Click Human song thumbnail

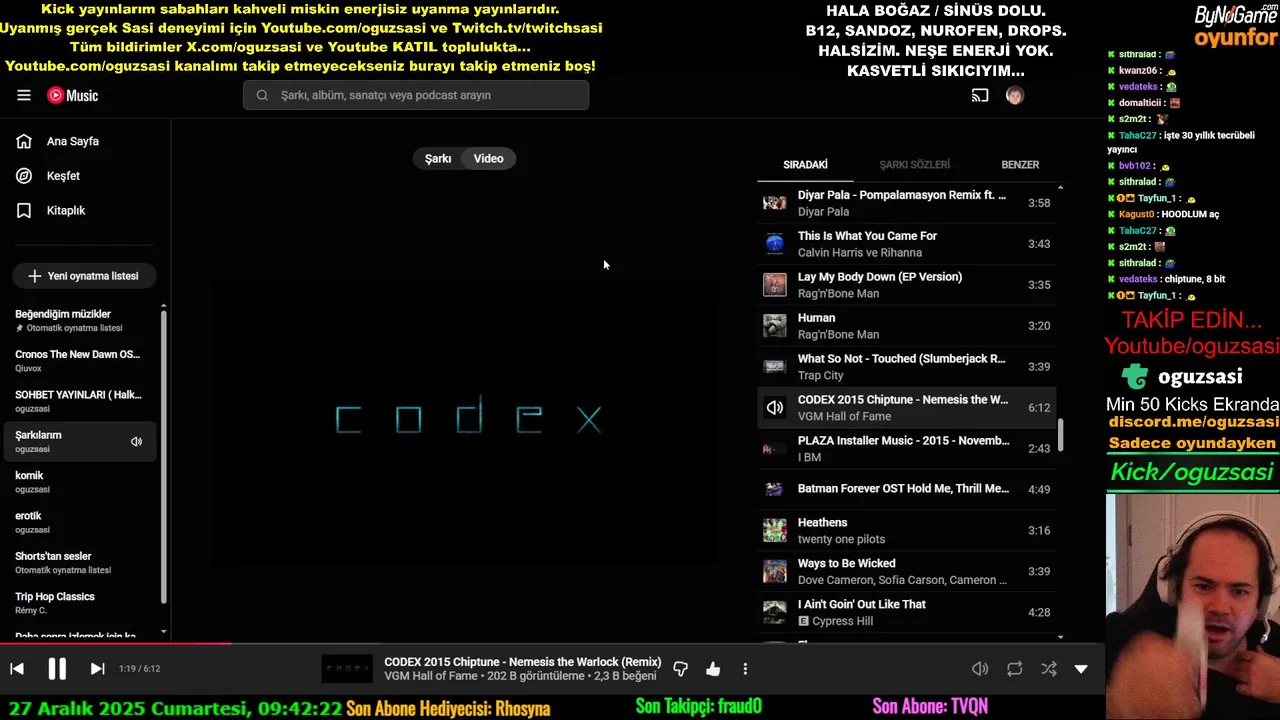coord(775,326)
